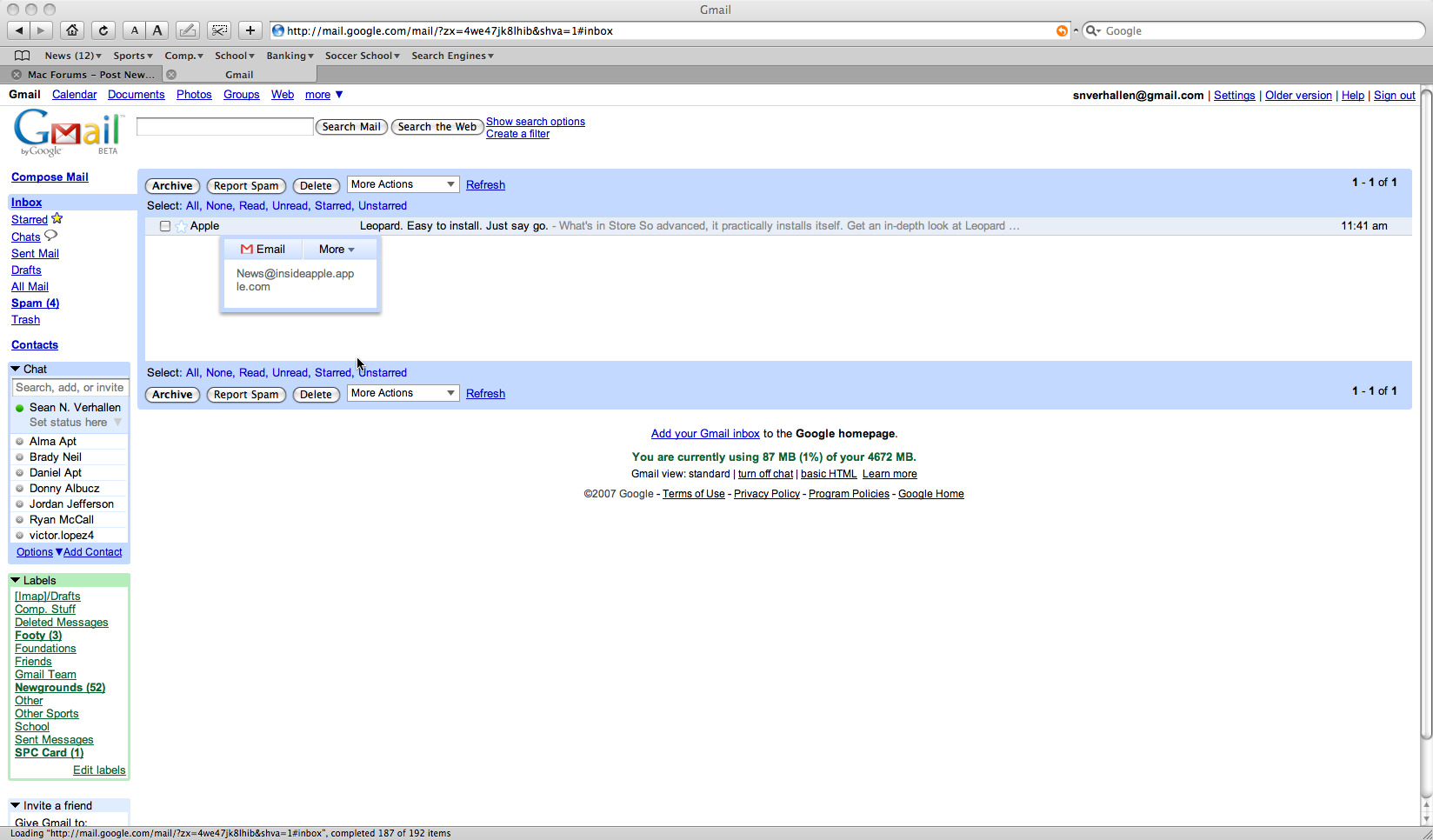The height and width of the screenshot is (840, 1433).
Task: Open the News (12) bookmarks menu
Action: click(x=73, y=56)
